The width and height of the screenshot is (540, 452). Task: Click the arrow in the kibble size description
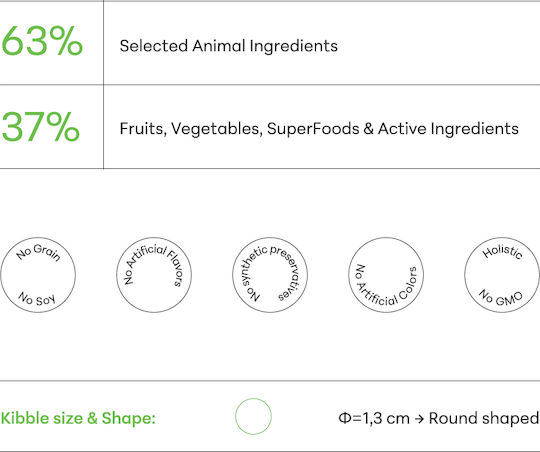pyautogui.click(x=419, y=419)
